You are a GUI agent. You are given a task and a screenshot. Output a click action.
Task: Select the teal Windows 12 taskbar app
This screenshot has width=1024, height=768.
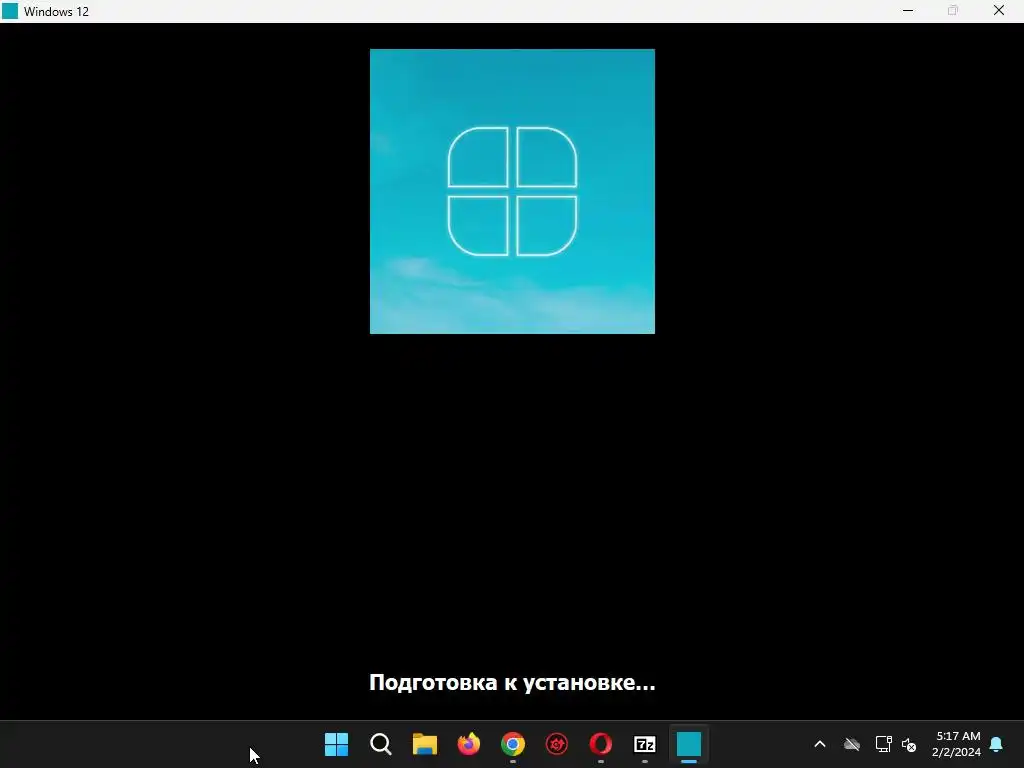click(688, 744)
